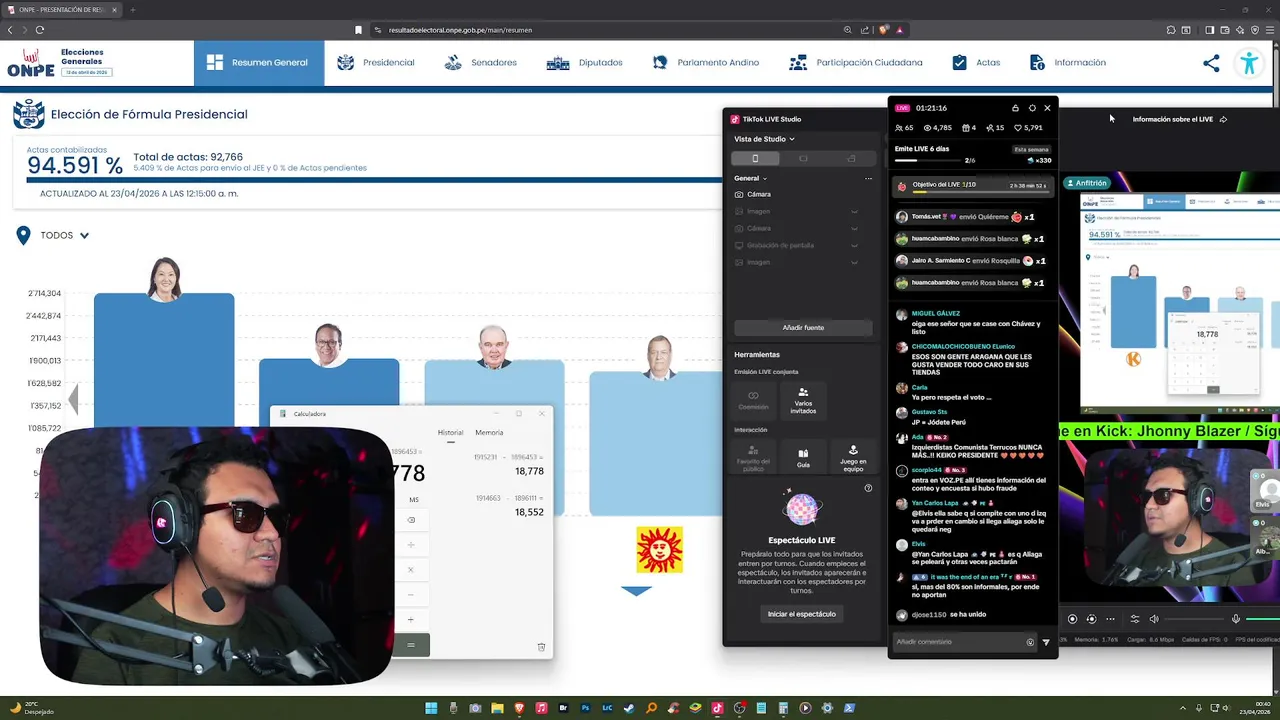
Task: Click the likes heart count 5,791
Action: point(1028,128)
